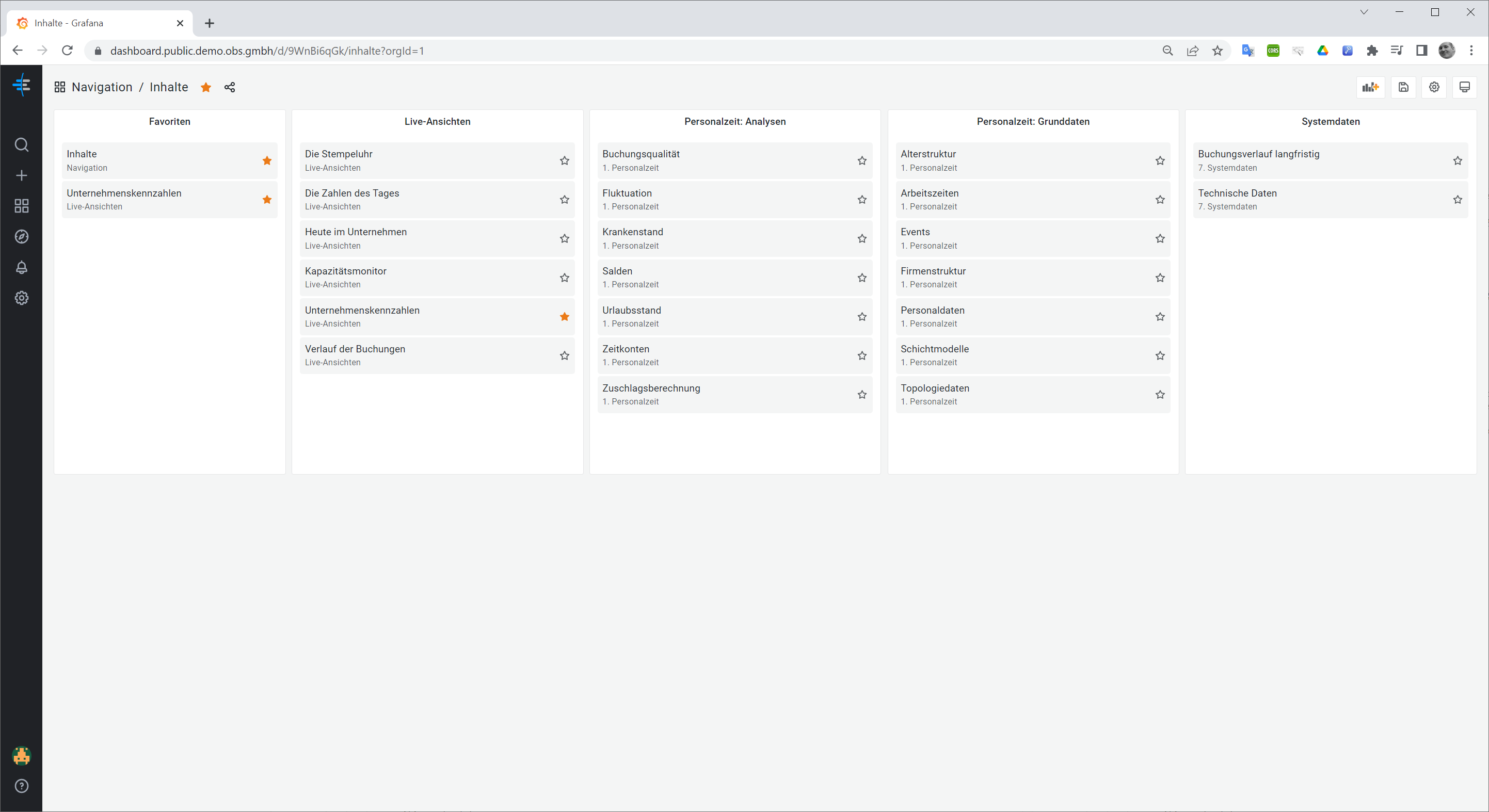The height and width of the screenshot is (812, 1489).
Task: Share this page from the address bar
Action: (1192, 51)
